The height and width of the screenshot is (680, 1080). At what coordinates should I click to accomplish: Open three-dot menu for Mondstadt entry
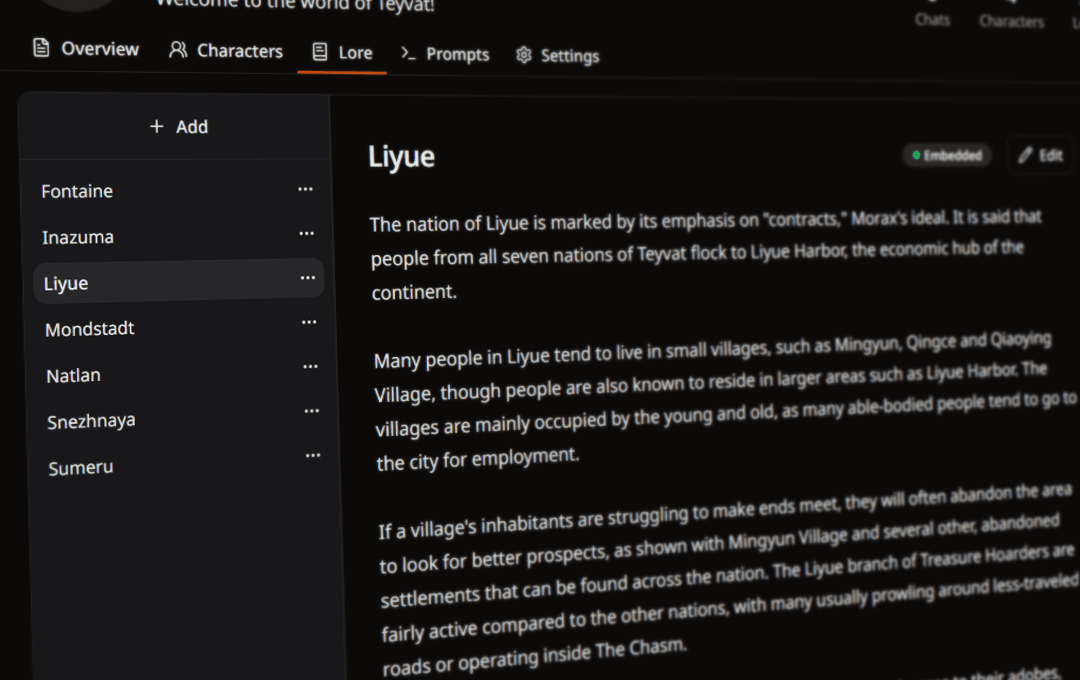(309, 322)
